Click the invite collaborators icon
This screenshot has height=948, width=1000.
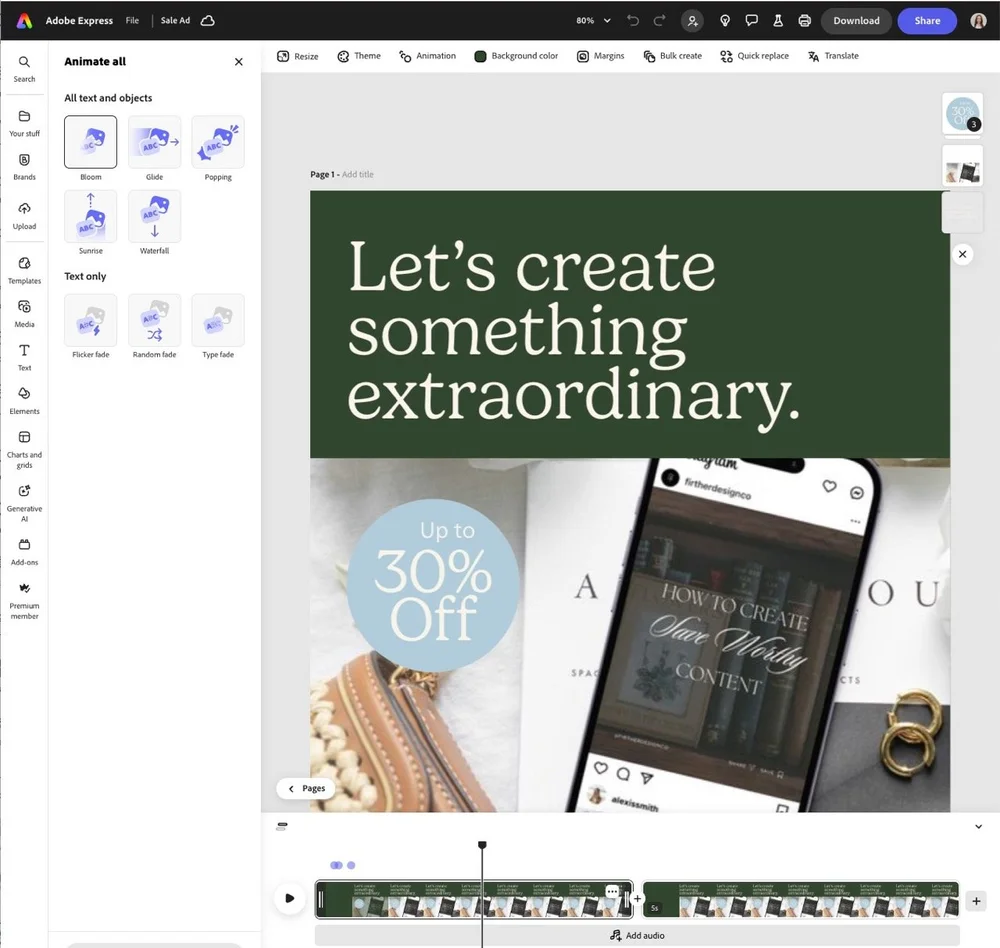coord(692,21)
